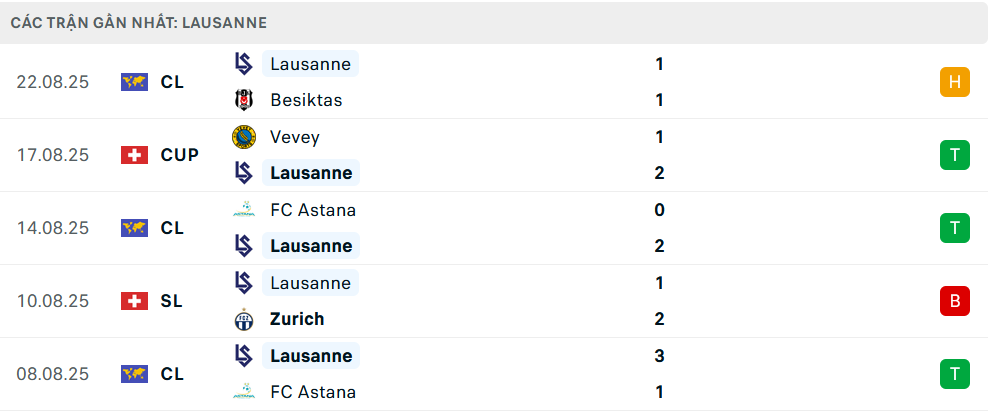Click FC Astana crest in 14.08.25 match
The width and height of the screenshot is (990, 412).
coord(243,210)
